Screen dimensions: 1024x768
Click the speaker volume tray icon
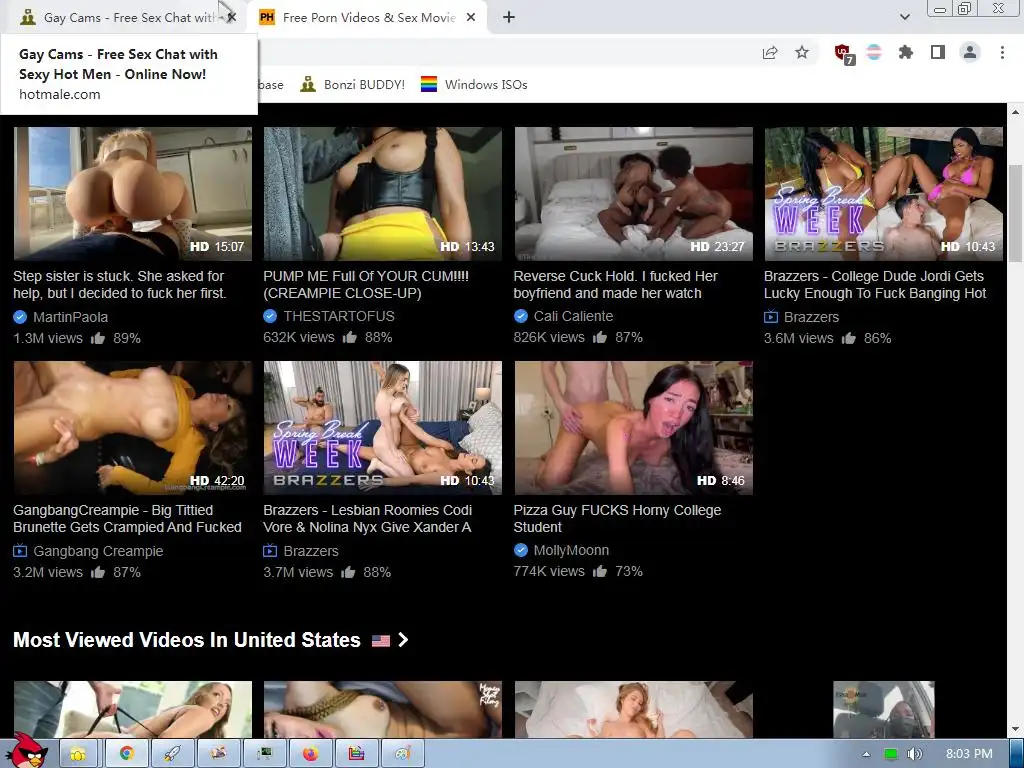pos(914,754)
